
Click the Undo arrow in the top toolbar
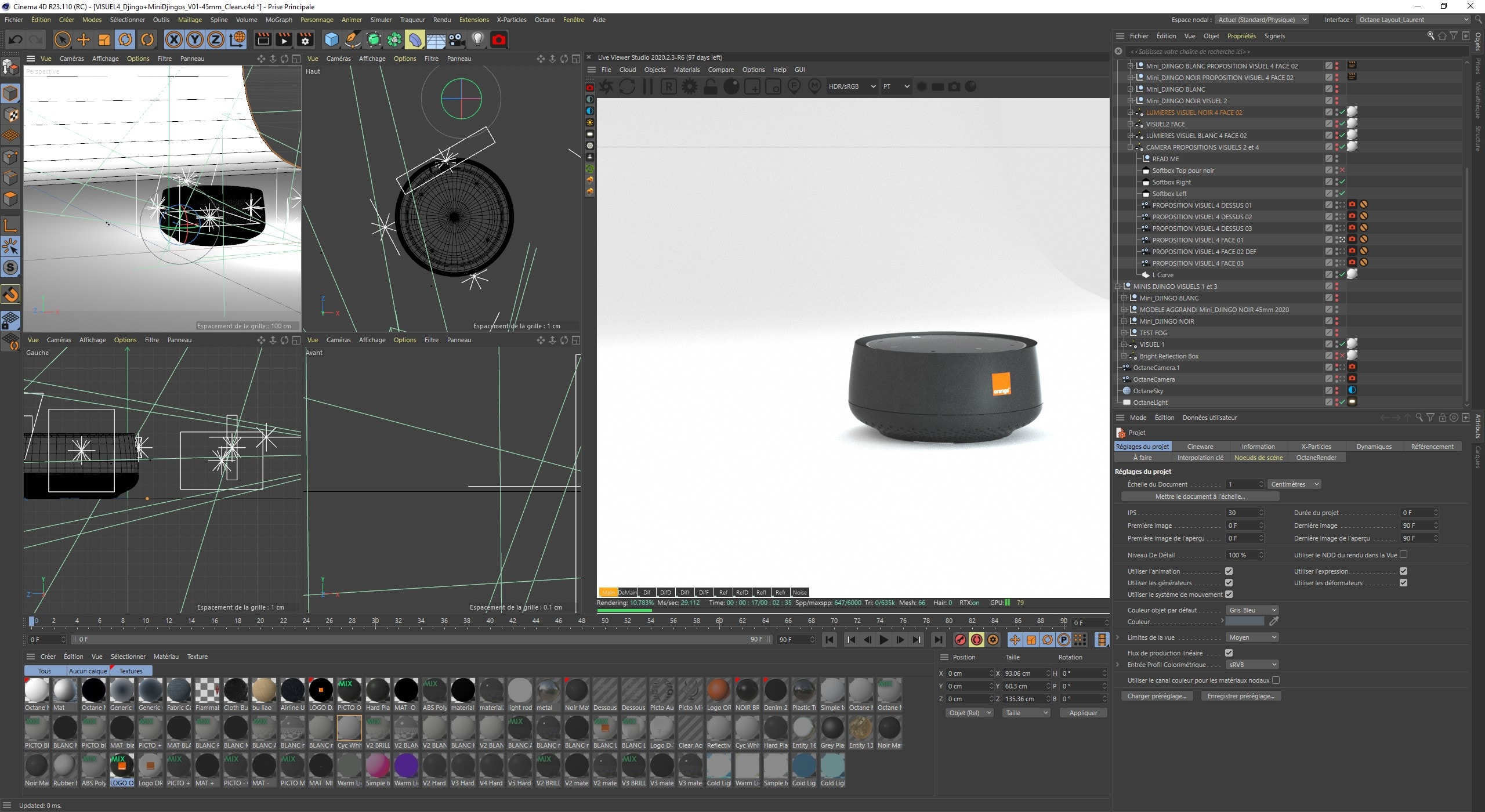(x=16, y=39)
